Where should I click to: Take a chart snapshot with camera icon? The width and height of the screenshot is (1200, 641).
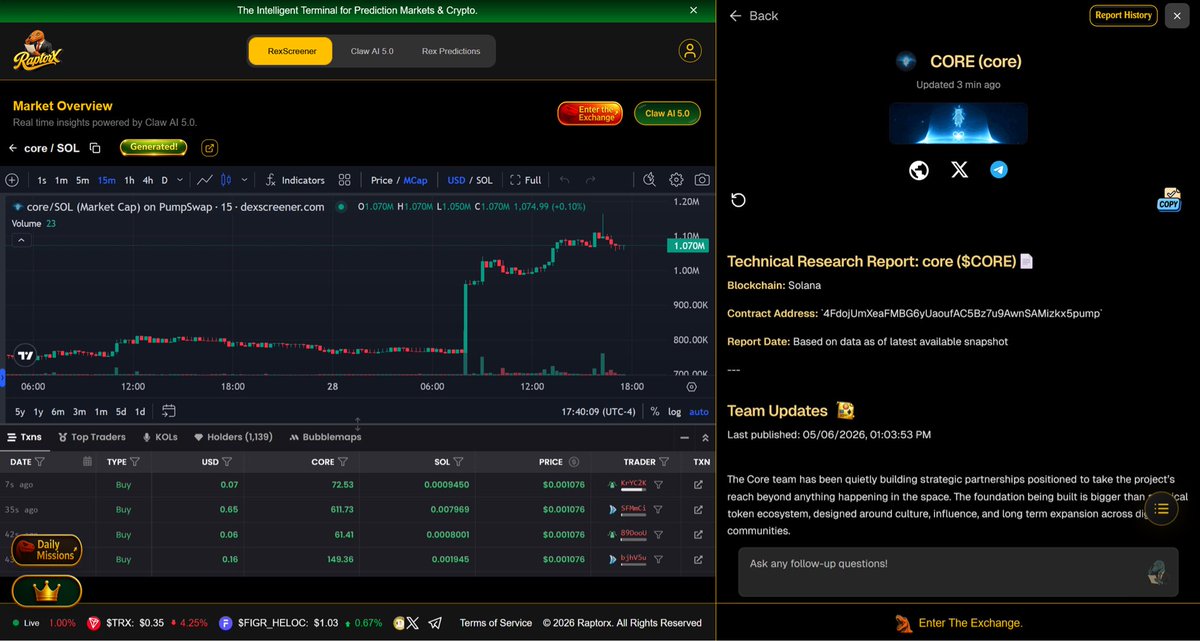pyautogui.click(x=703, y=180)
